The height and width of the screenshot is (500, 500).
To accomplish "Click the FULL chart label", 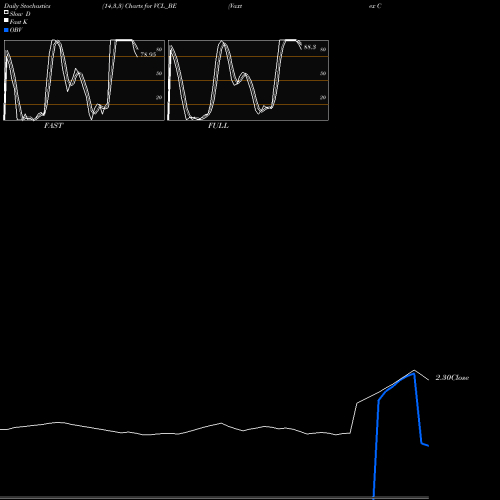I will click(218, 126).
